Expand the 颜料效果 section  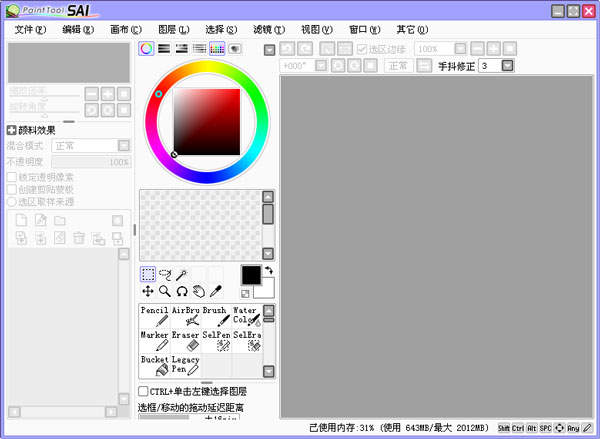pos(11,130)
